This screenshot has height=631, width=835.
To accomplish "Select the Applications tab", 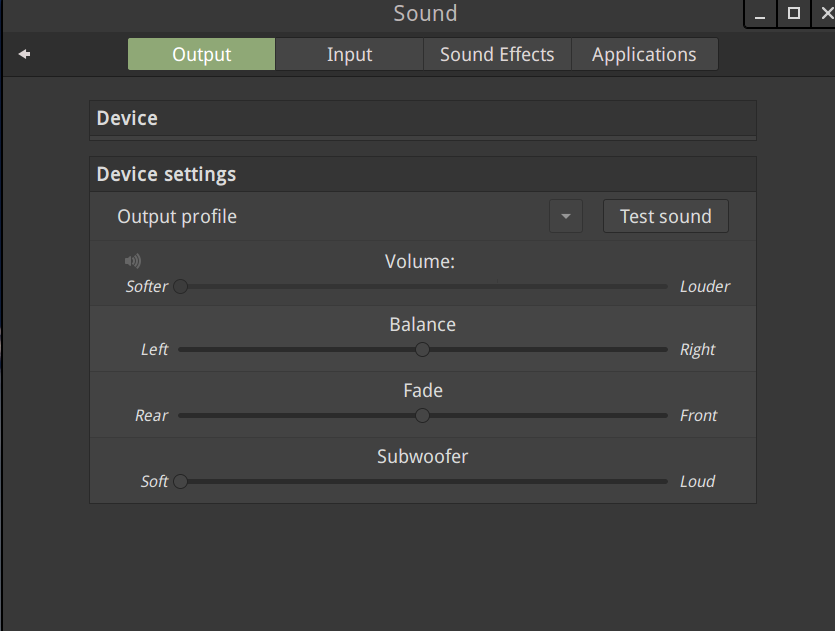I will pyautogui.click(x=644, y=54).
